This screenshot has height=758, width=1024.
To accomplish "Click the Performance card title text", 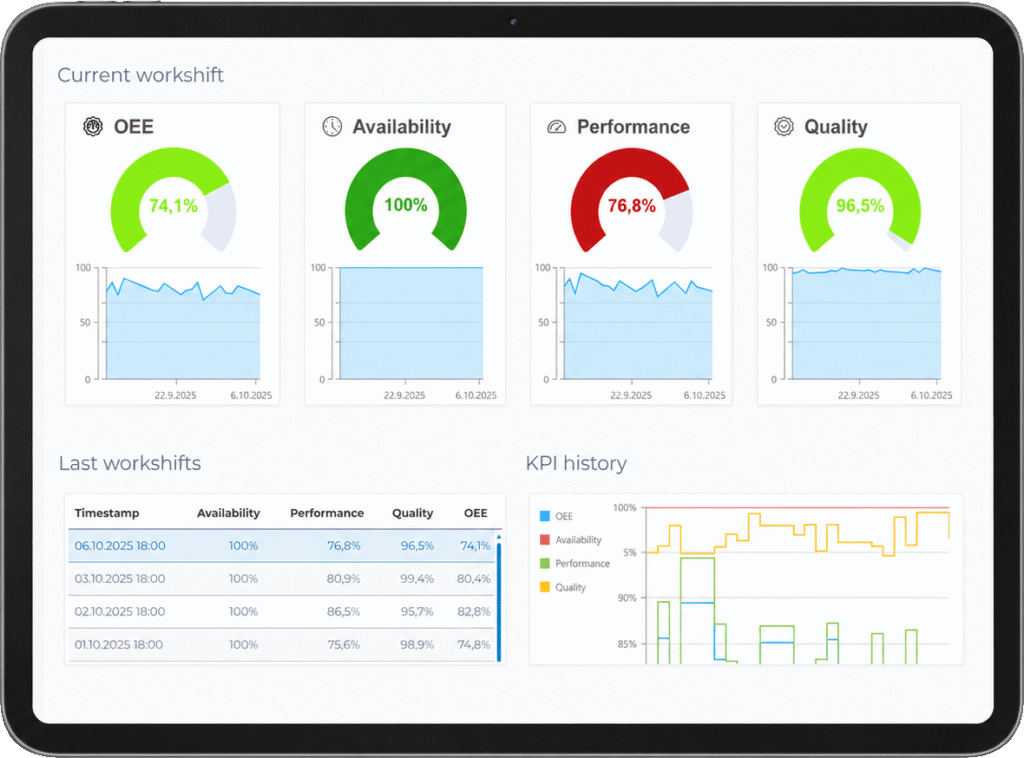I will [633, 127].
